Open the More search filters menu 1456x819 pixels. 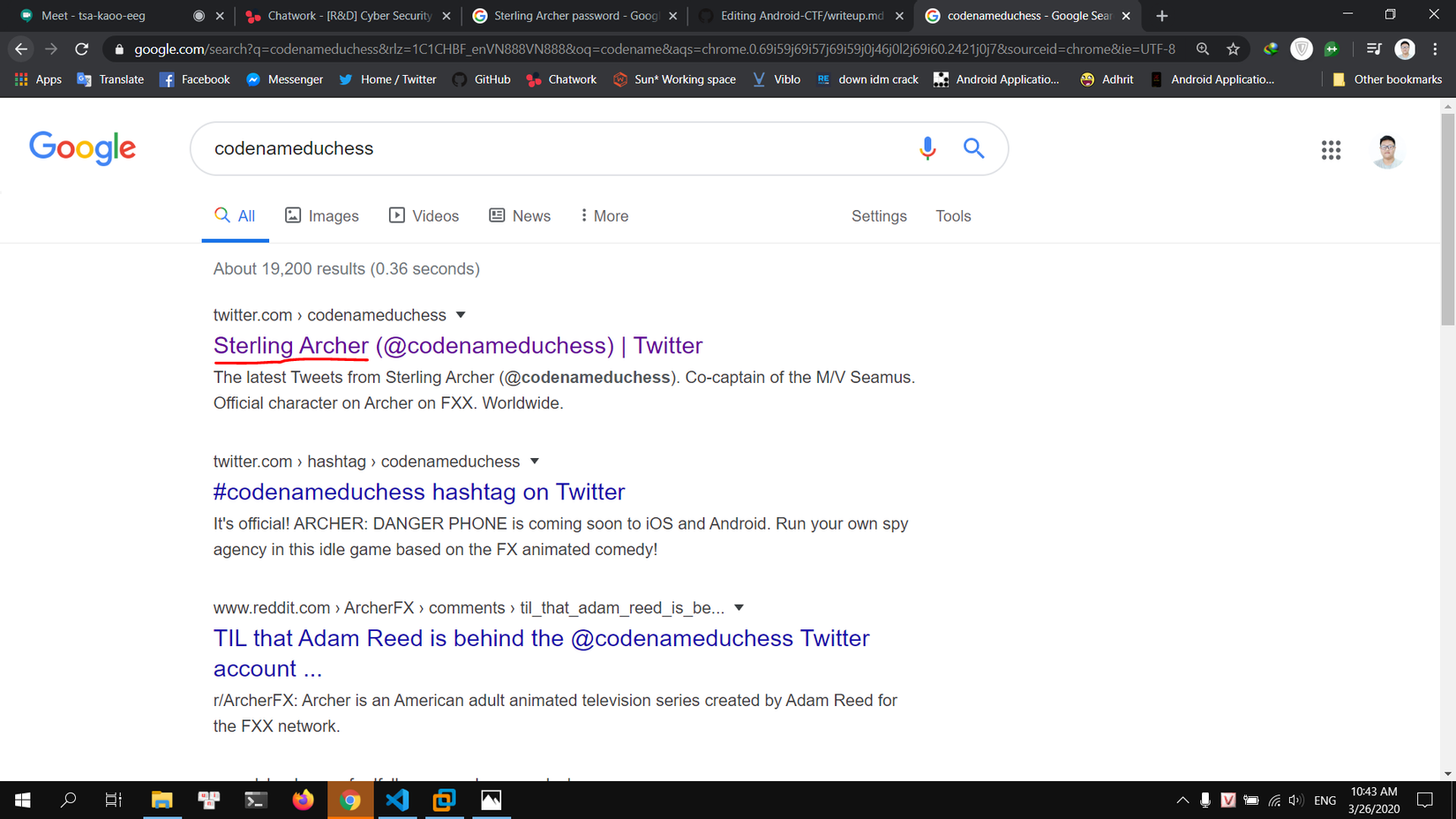coord(604,216)
